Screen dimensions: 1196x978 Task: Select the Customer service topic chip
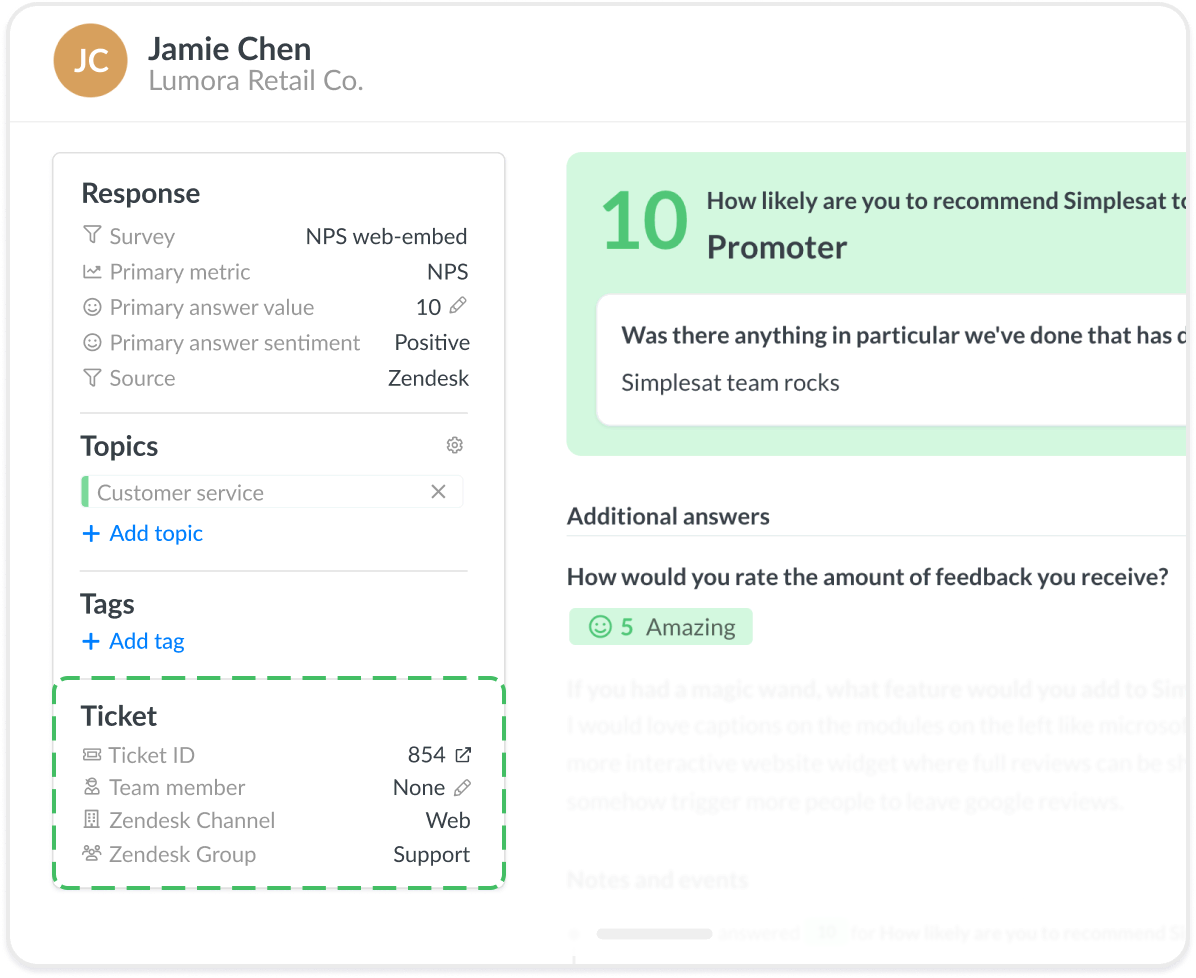point(180,492)
